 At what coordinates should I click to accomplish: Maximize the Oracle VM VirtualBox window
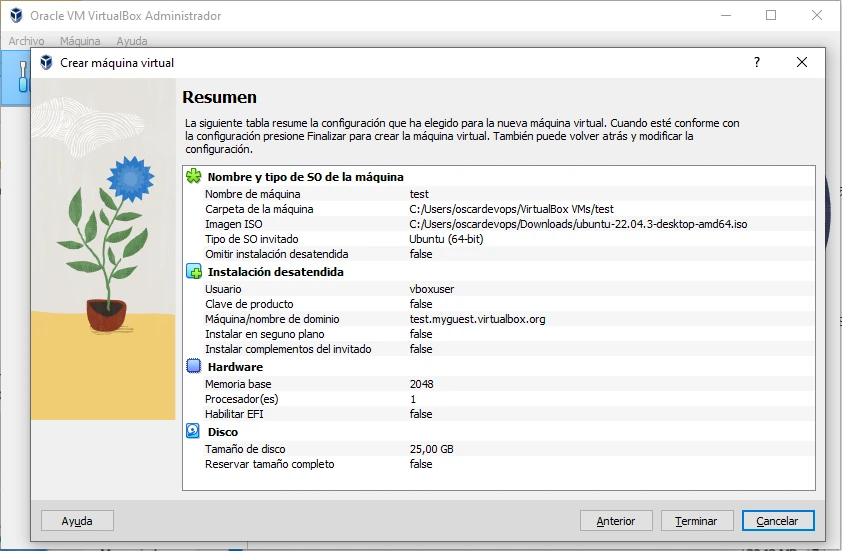coord(771,15)
